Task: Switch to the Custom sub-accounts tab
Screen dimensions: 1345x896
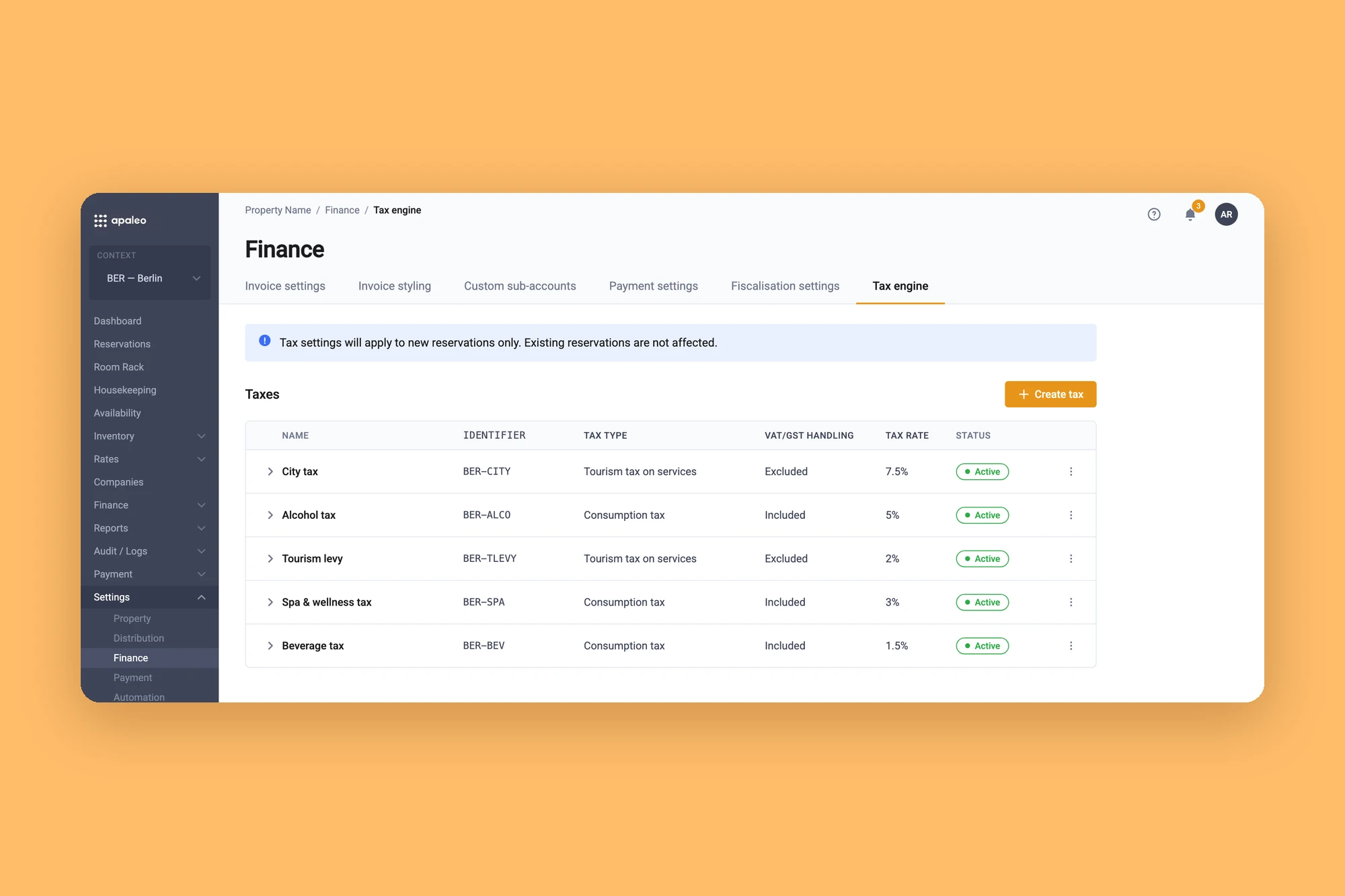Action: [x=520, y=286]
